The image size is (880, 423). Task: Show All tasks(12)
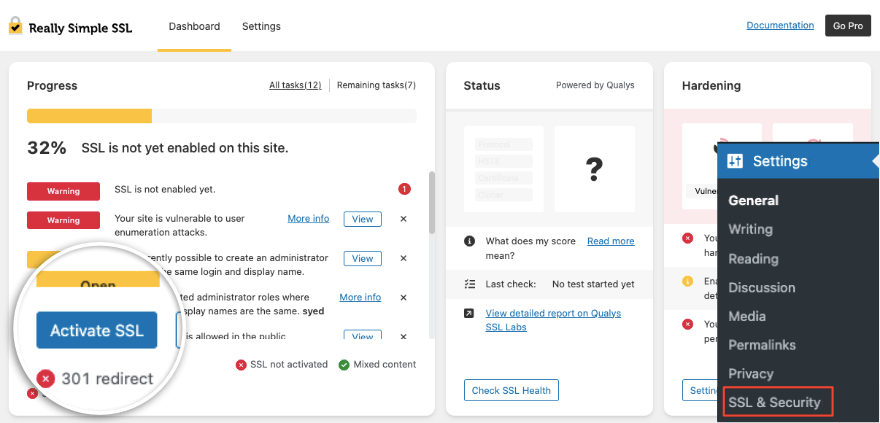[295, 85]
